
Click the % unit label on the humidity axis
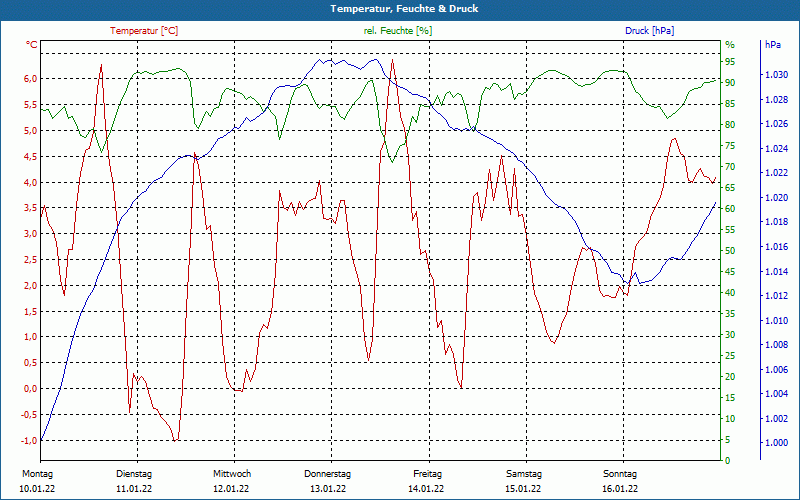(730, 45)
